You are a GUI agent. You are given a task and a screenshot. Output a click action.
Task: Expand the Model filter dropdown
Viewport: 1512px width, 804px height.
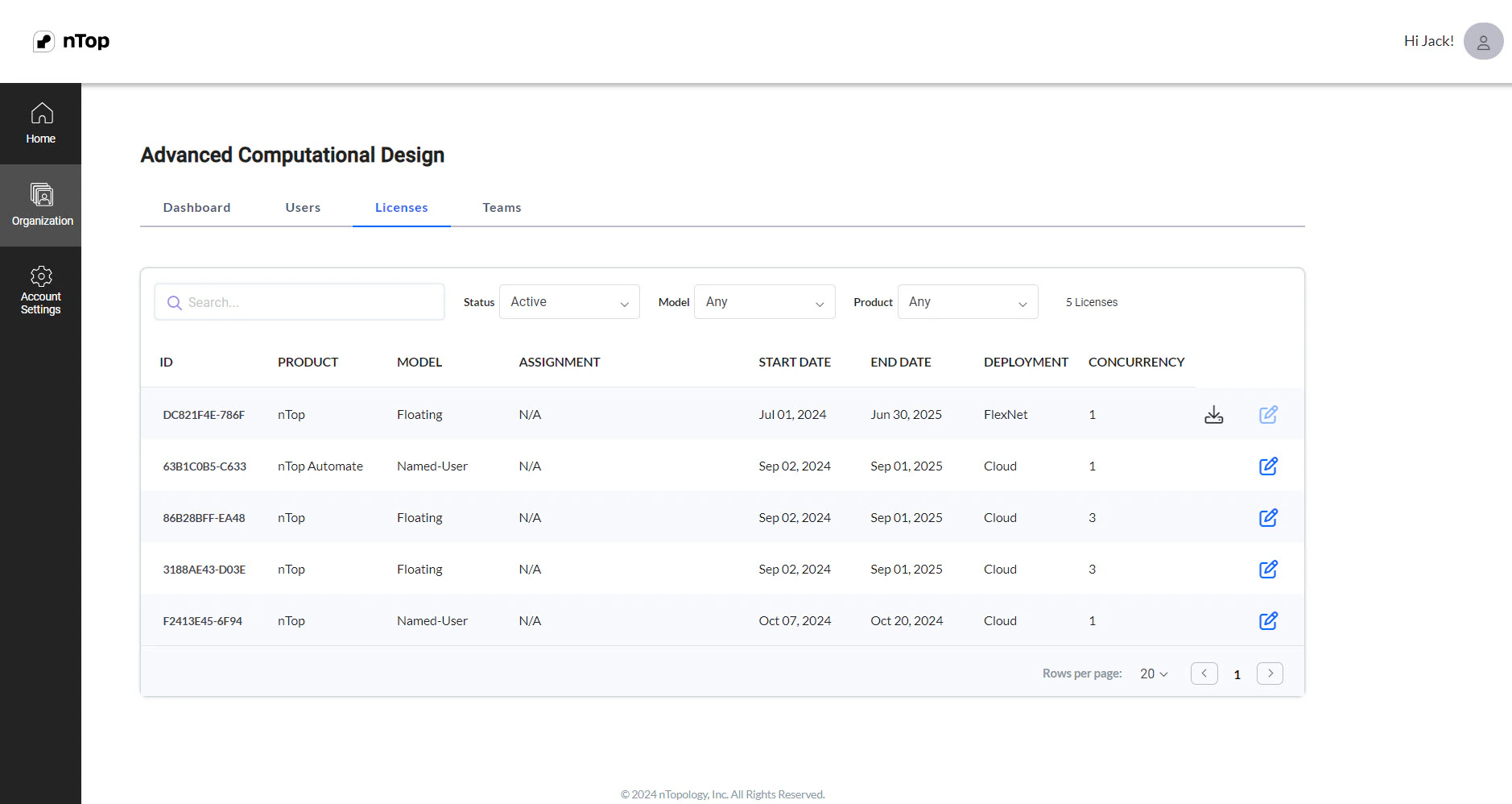tap(764, 302)
